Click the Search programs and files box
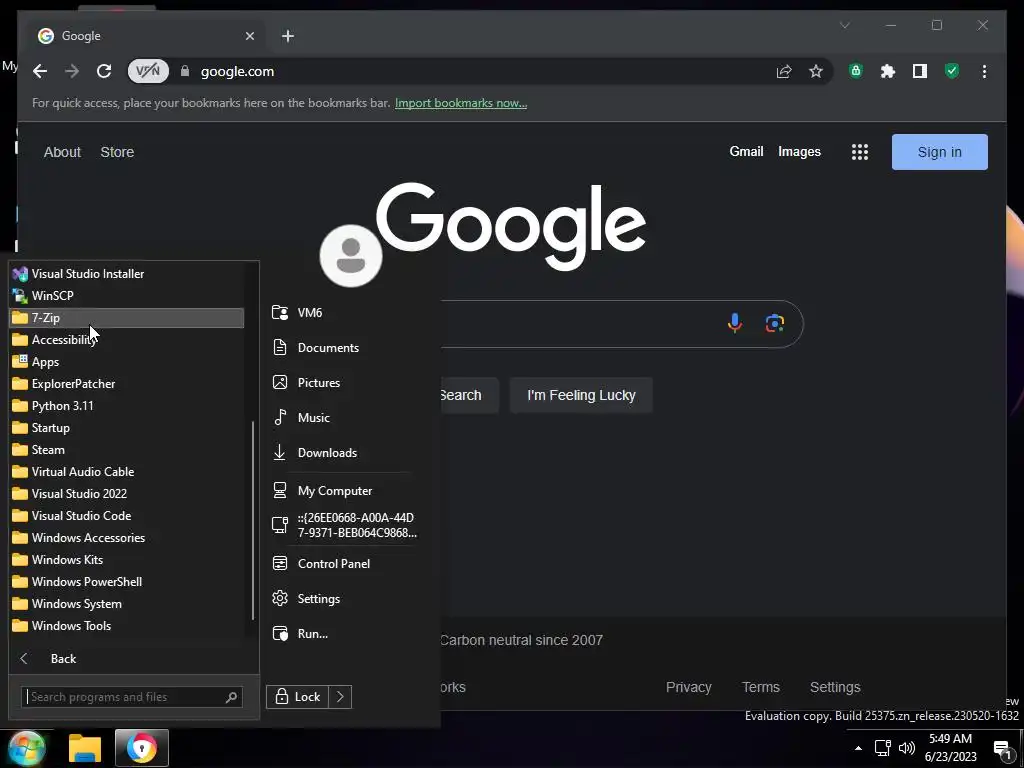Image resolution: width=1024 pixels, height=768 pixels. click(132, 697)
